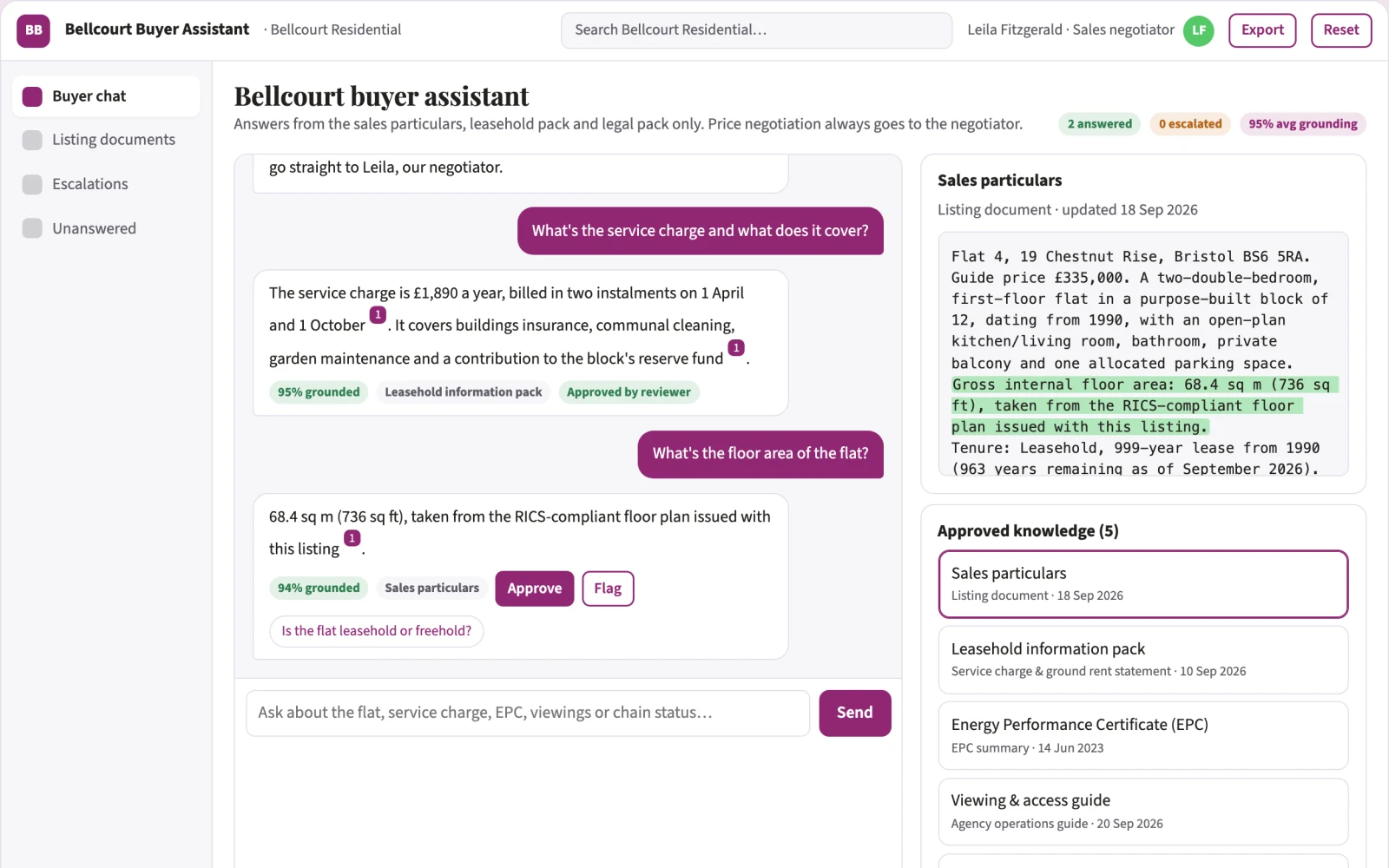
Task: Focus the Search Bellcourt Residential field
Action: [x=756, y=30]
